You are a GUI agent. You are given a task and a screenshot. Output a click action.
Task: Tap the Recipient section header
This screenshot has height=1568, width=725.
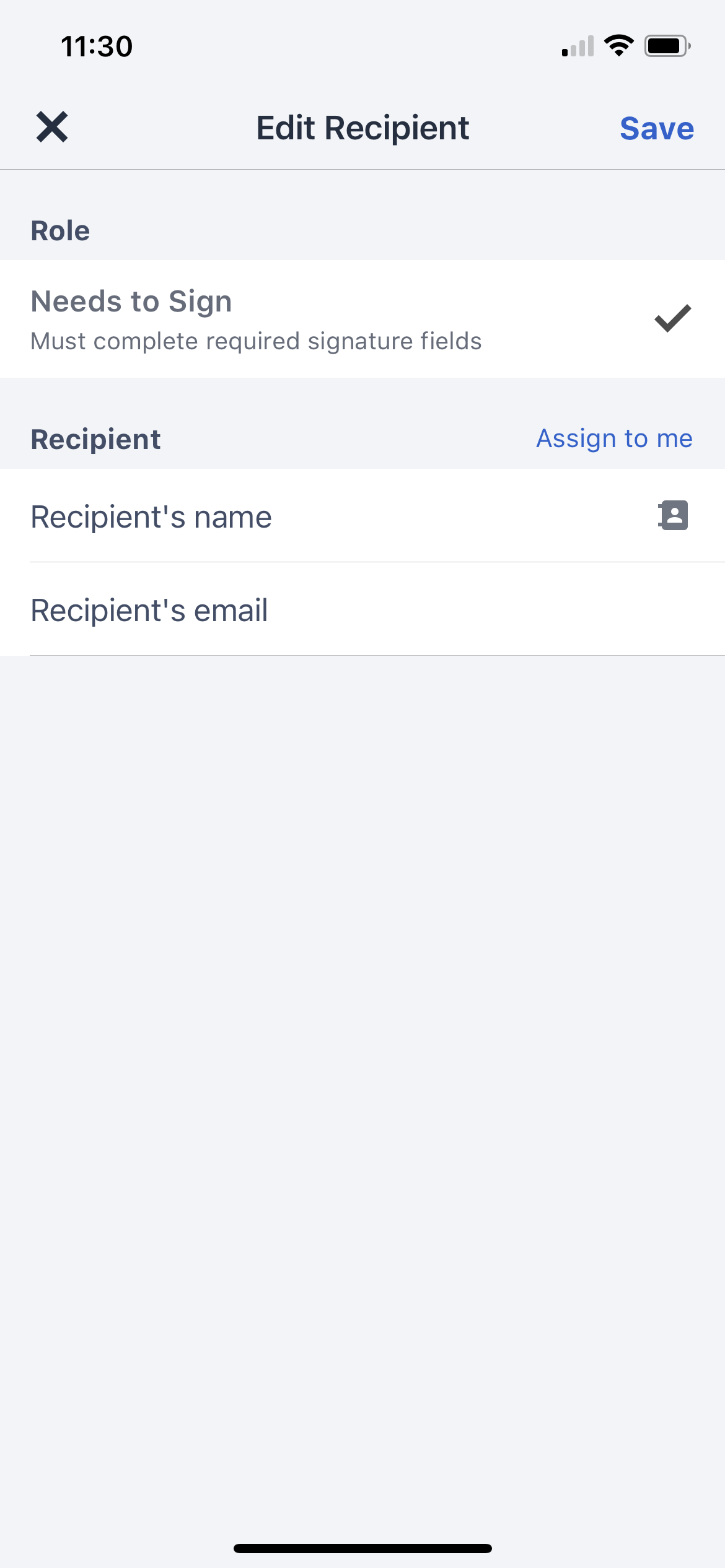(x=95, y=438)
